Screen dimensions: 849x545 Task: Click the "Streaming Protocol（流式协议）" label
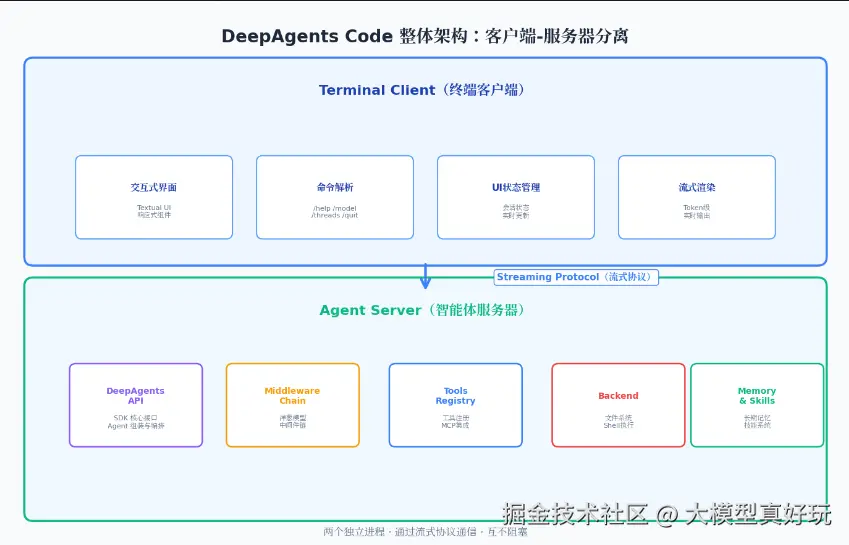pos(576,277)
